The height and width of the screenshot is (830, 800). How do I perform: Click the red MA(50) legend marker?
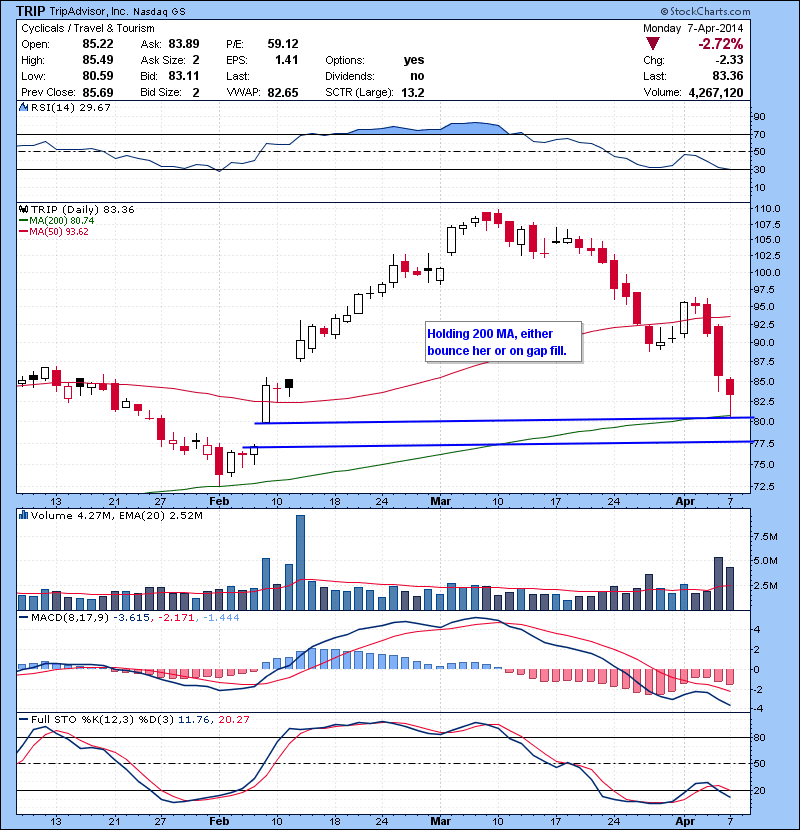(x=23, y=231)
